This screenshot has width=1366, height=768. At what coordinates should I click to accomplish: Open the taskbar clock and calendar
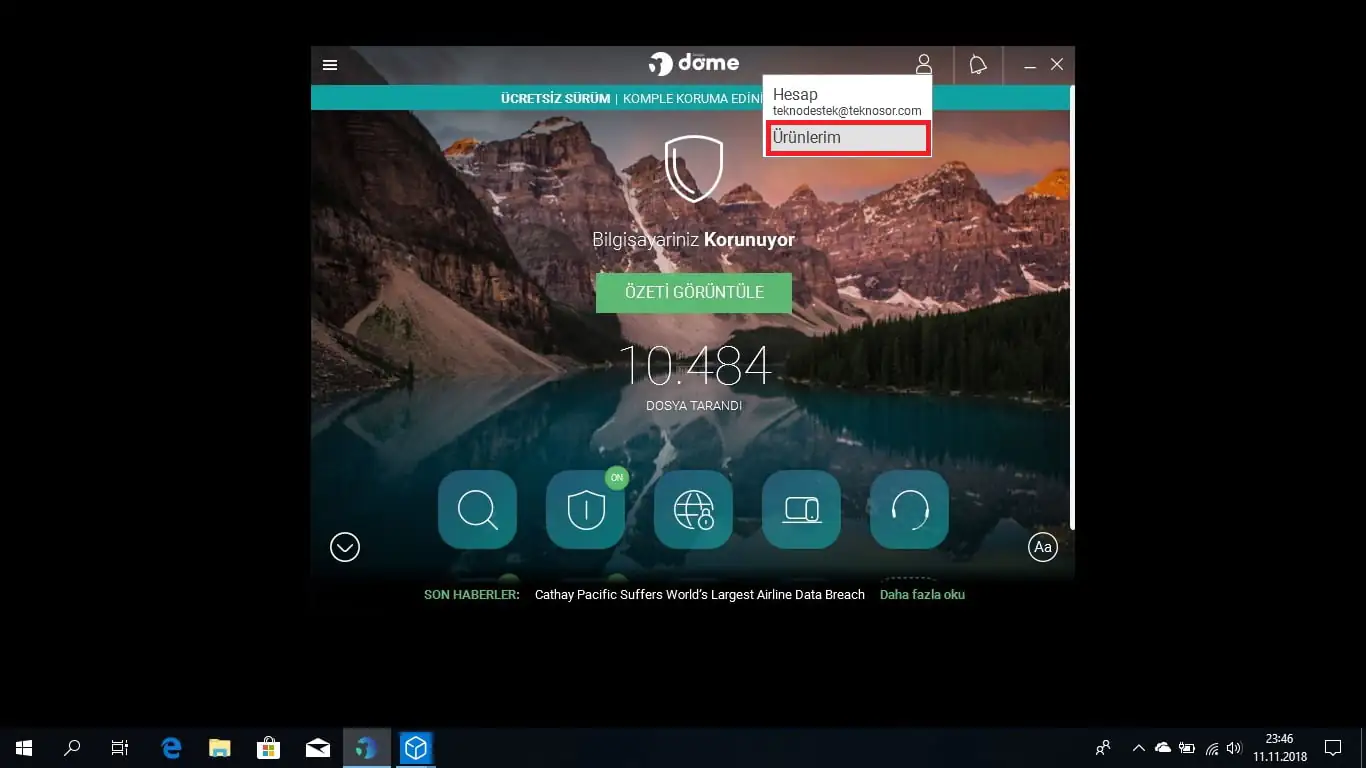(1280, 748)
